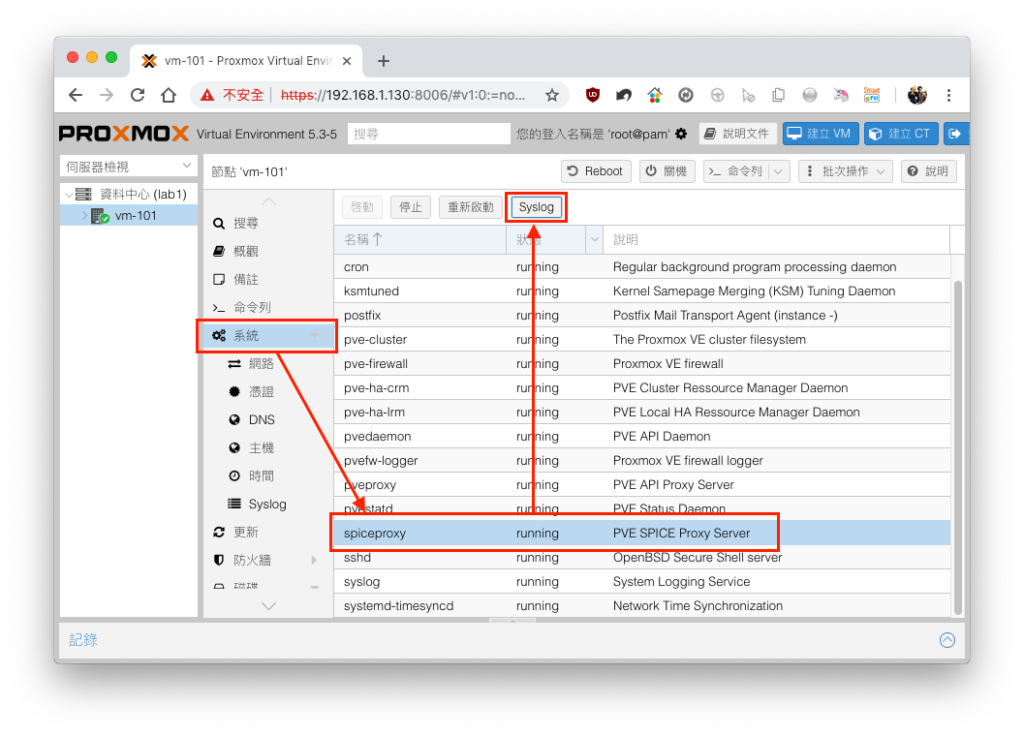
Task: Go to browser home icon
Action: (168, 95)
